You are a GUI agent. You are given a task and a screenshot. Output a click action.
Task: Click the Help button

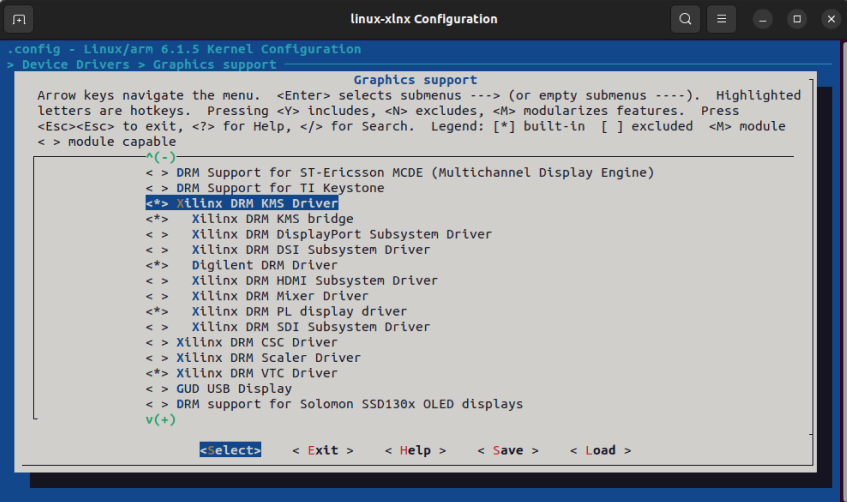415,450
